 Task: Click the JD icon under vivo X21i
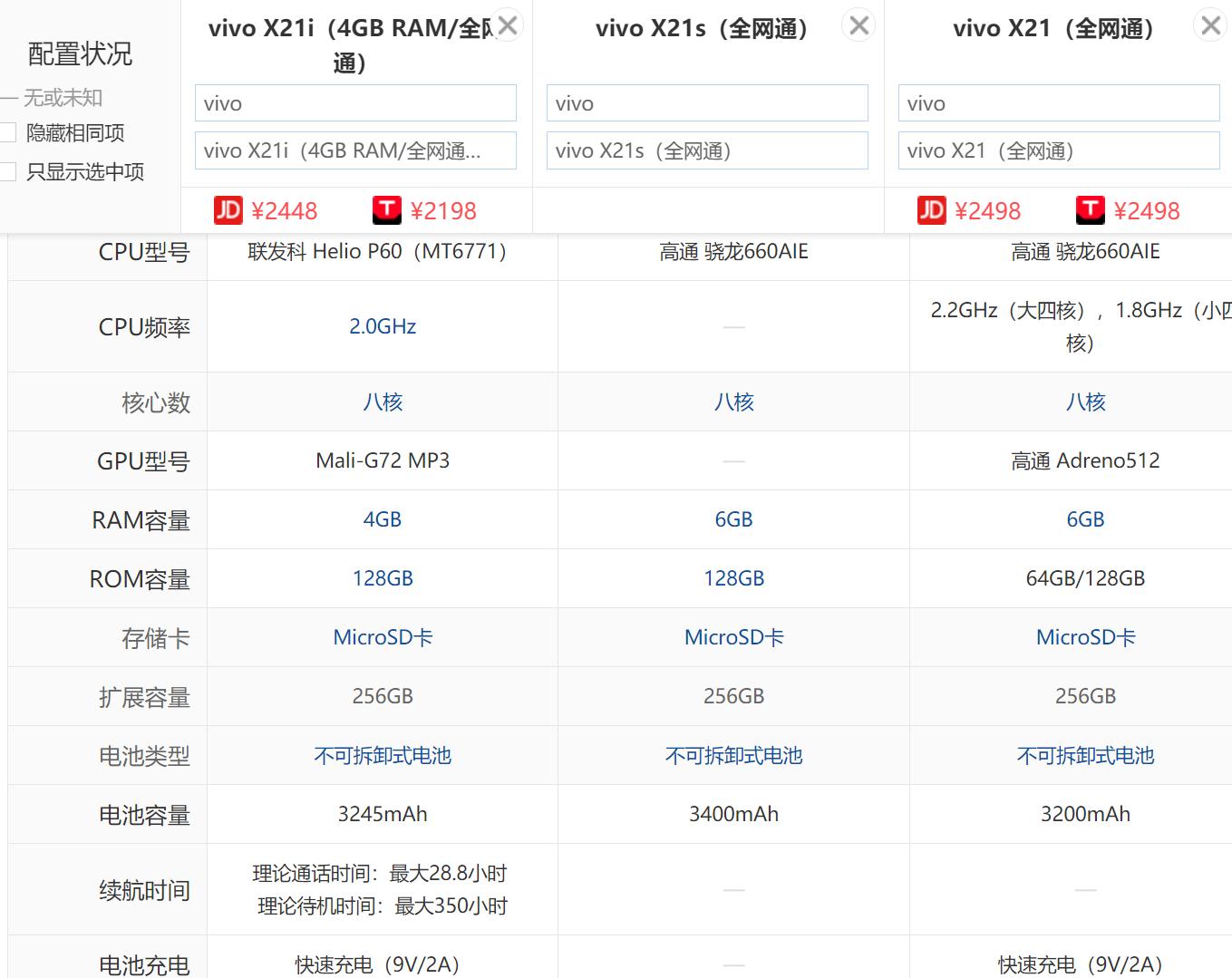tap(228, 209)
